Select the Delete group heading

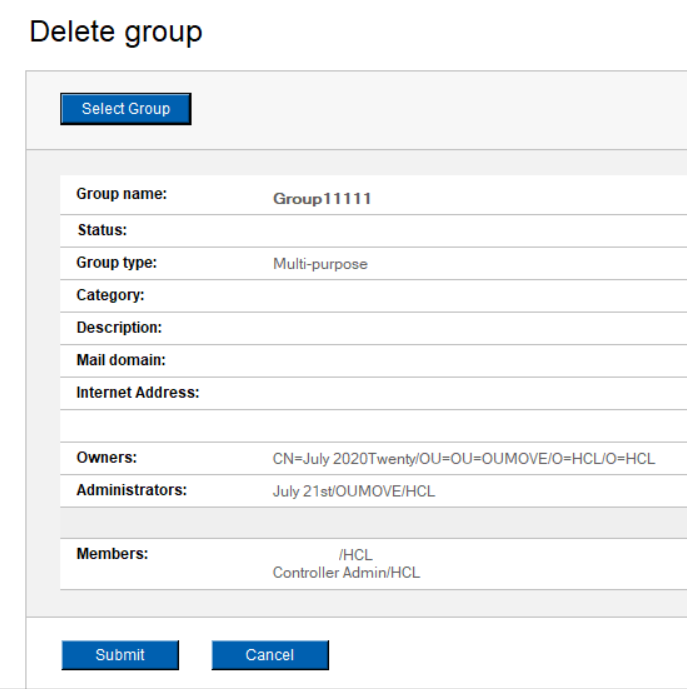tap(116, 32)
